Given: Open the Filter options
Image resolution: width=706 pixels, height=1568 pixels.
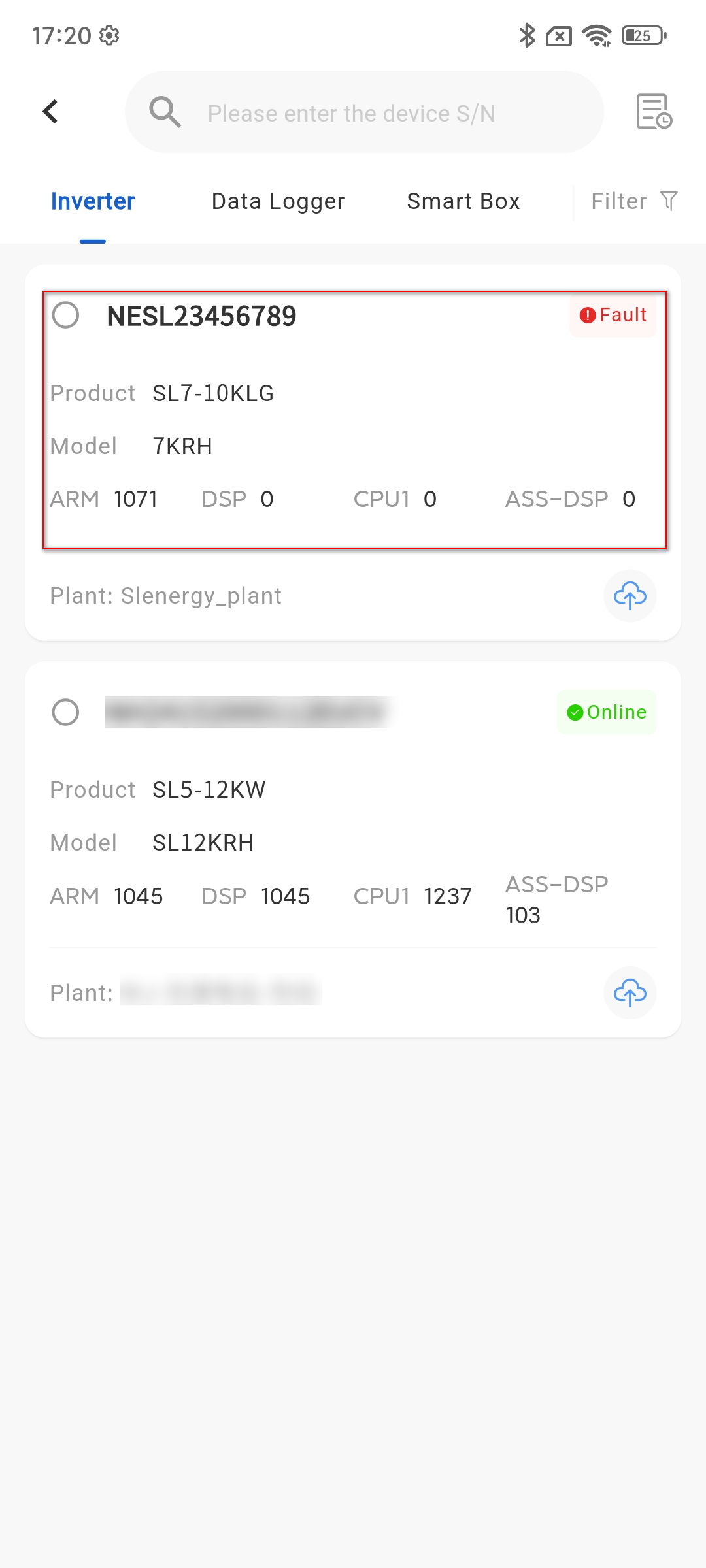Looking at the screenshot, I should coord(619,201).
